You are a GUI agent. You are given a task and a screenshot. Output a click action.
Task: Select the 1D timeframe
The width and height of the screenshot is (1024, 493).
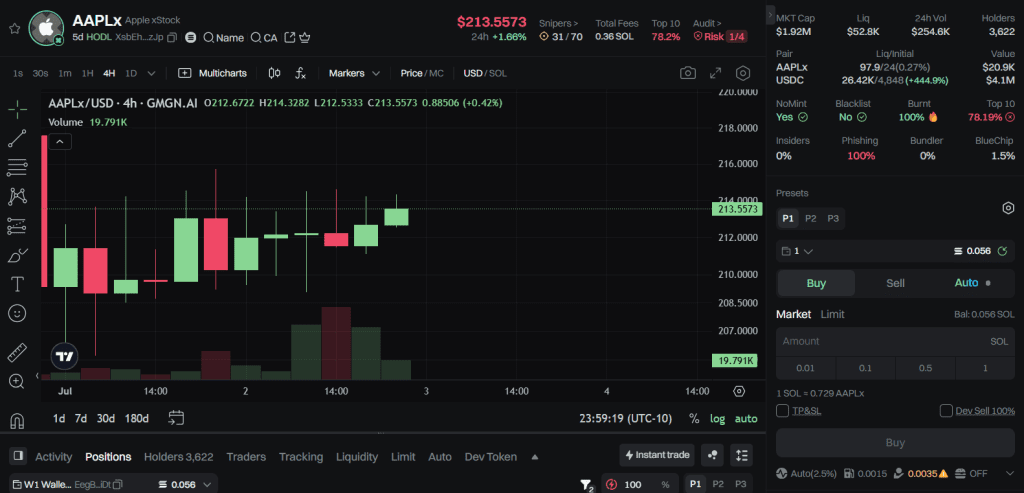(x=131, y=73)
